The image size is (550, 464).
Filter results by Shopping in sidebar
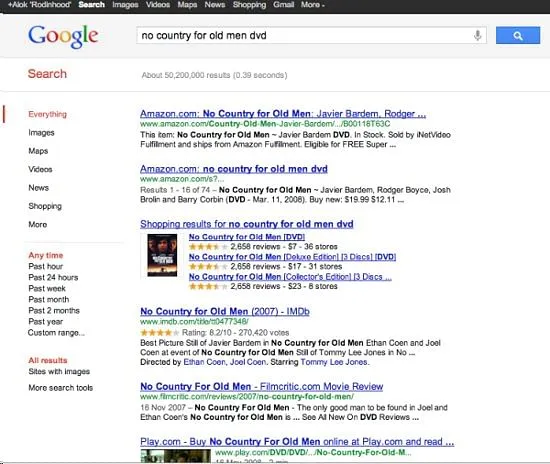point(45,206)
